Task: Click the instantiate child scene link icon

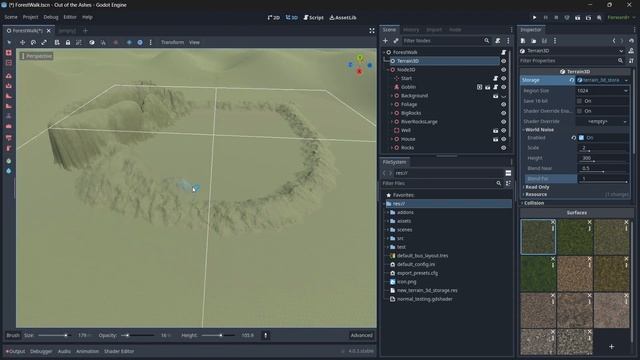Action: (x=396, y=41)
